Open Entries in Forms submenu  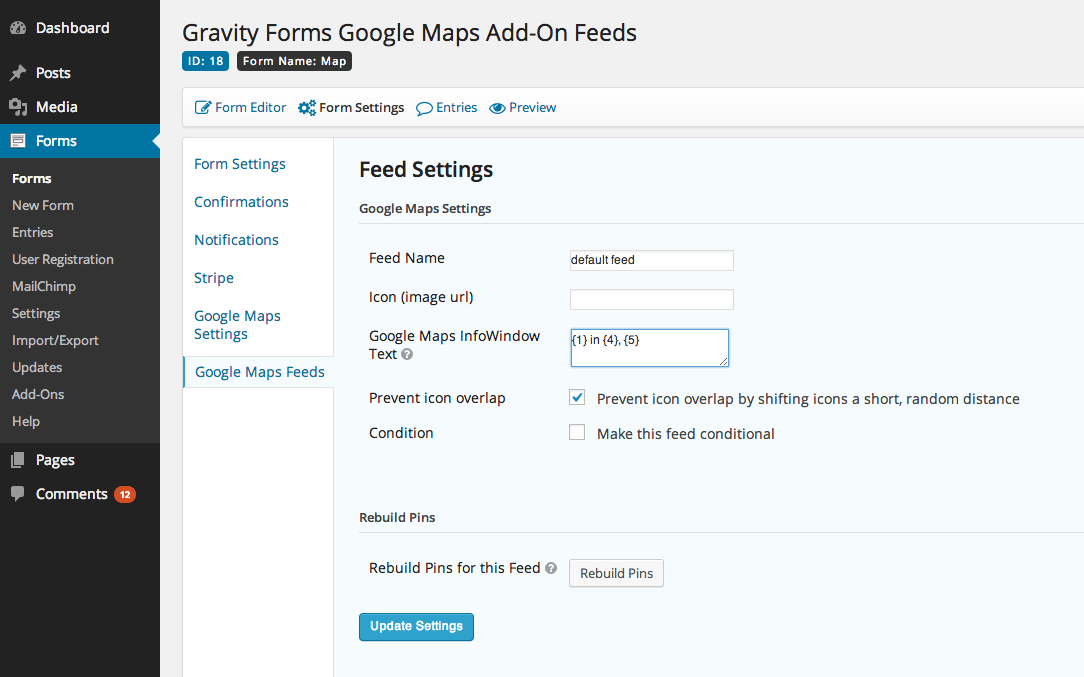[x=32, y=232]
